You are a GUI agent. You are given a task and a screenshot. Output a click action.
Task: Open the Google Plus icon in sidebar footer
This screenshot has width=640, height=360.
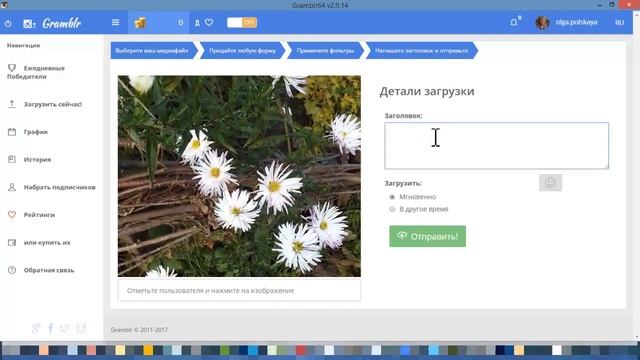[x=36, y=328]
